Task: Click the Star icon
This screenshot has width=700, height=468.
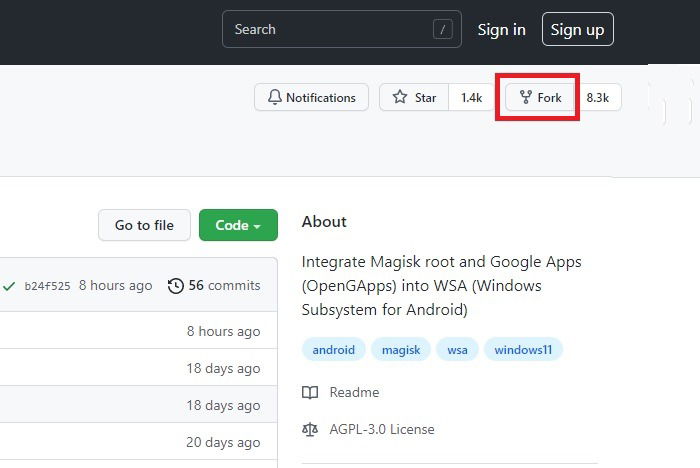Action: (400, 97)
